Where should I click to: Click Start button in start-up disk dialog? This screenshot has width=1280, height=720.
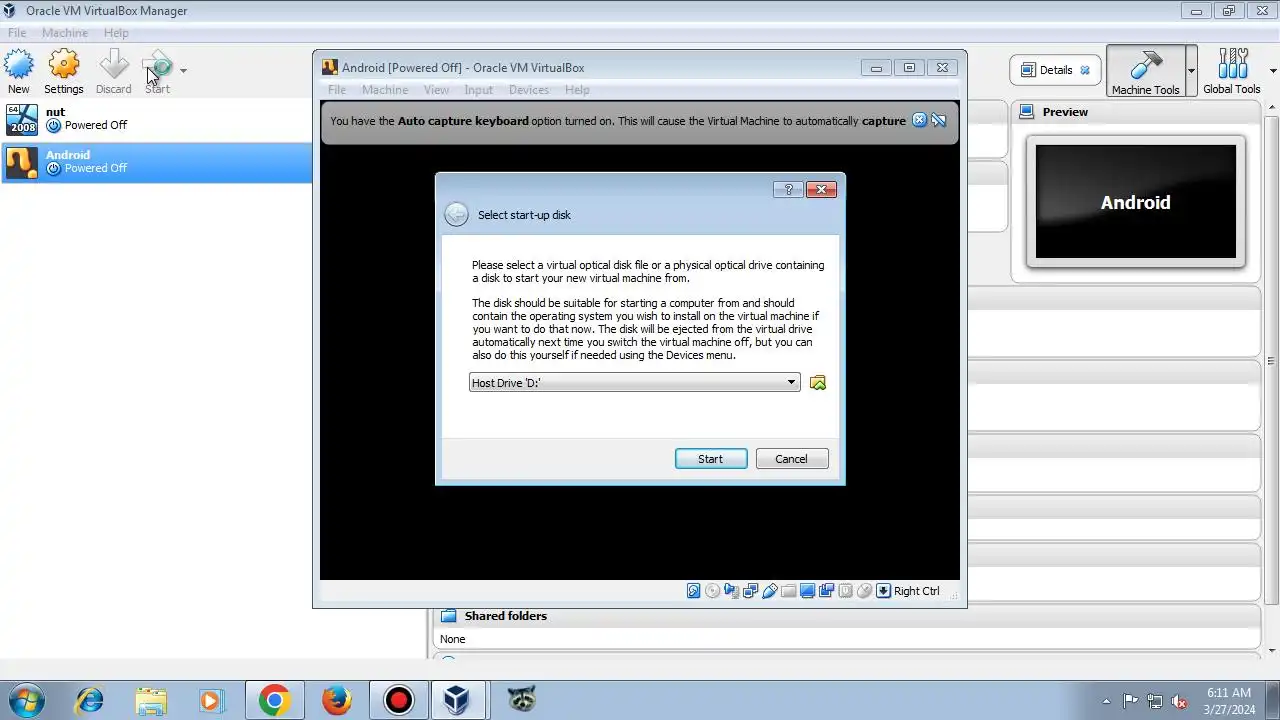click(711, 459)
